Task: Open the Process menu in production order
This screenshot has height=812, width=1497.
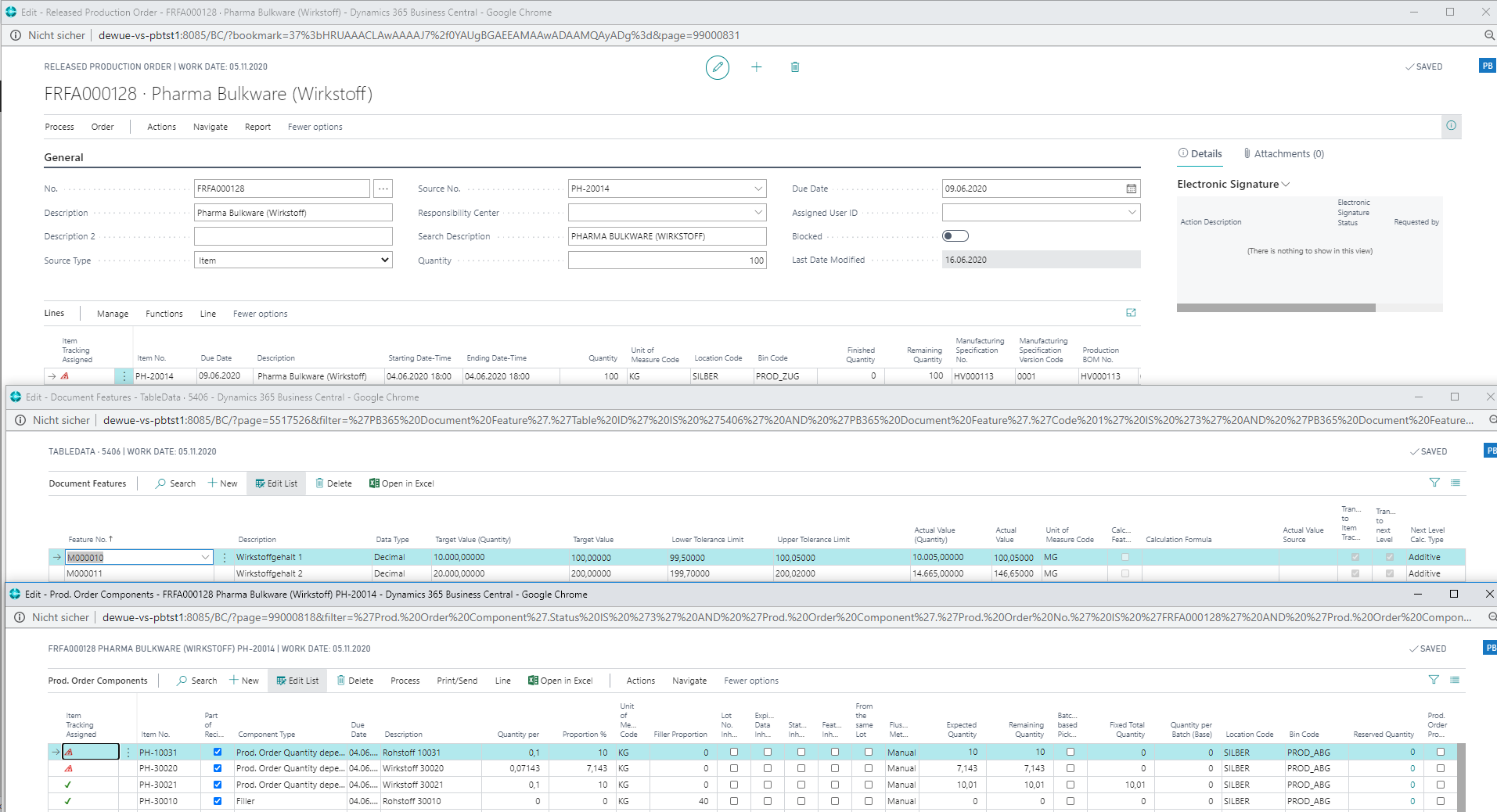Action: [59, 127]
